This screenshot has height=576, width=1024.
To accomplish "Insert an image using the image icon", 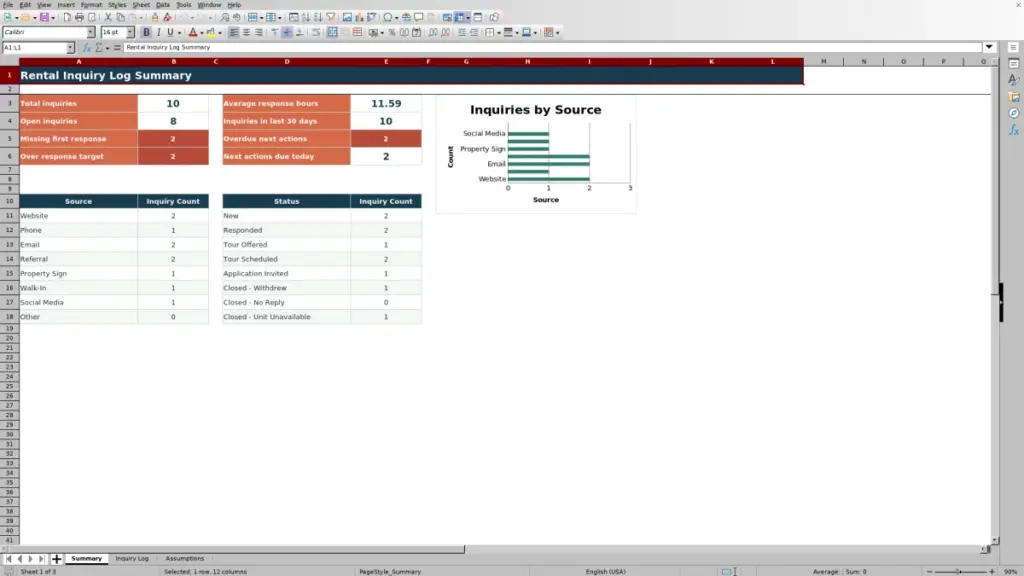I will pos(347,18).
